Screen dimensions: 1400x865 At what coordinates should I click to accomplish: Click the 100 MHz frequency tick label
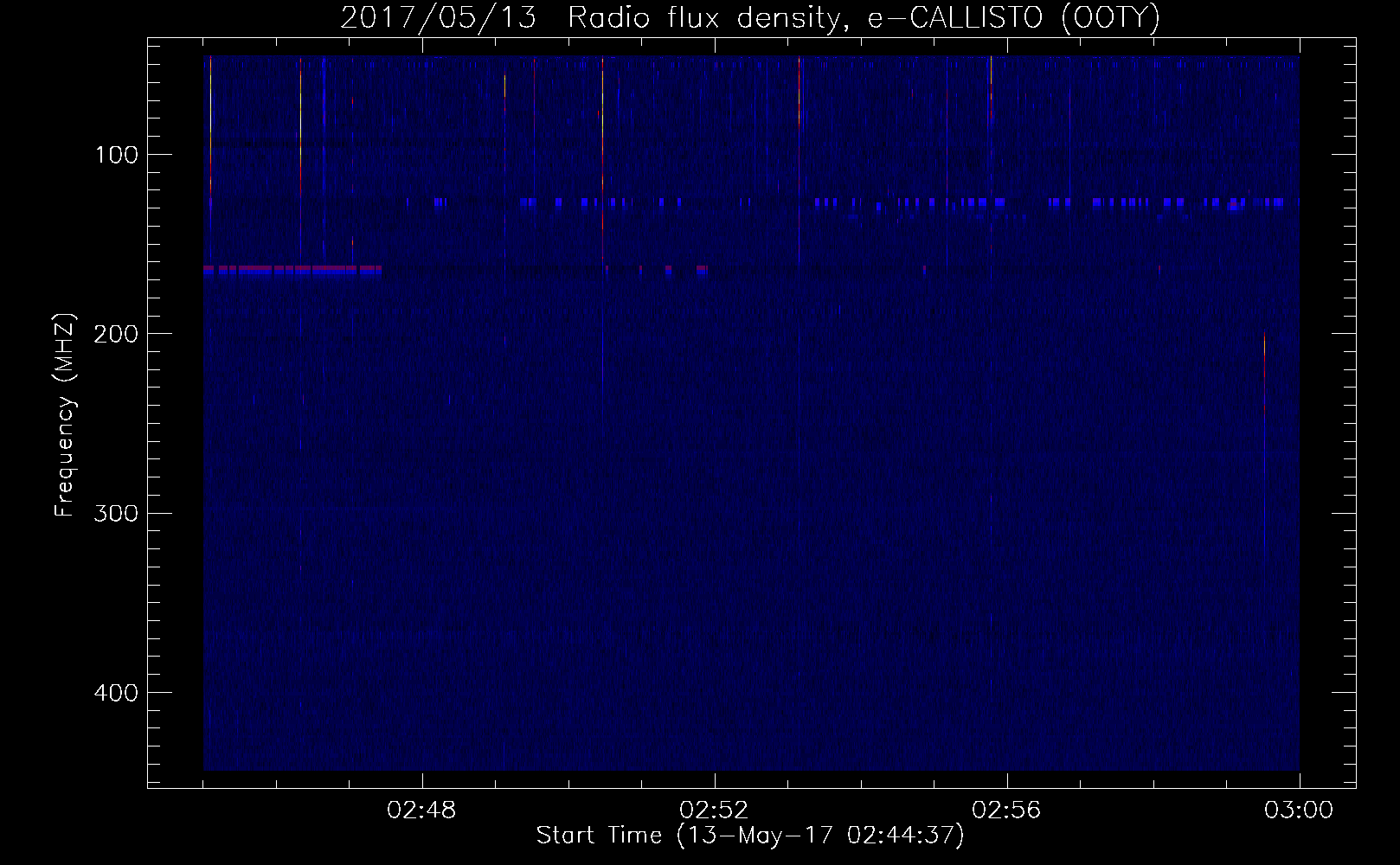pyautogui.click(x=116, y=155)
